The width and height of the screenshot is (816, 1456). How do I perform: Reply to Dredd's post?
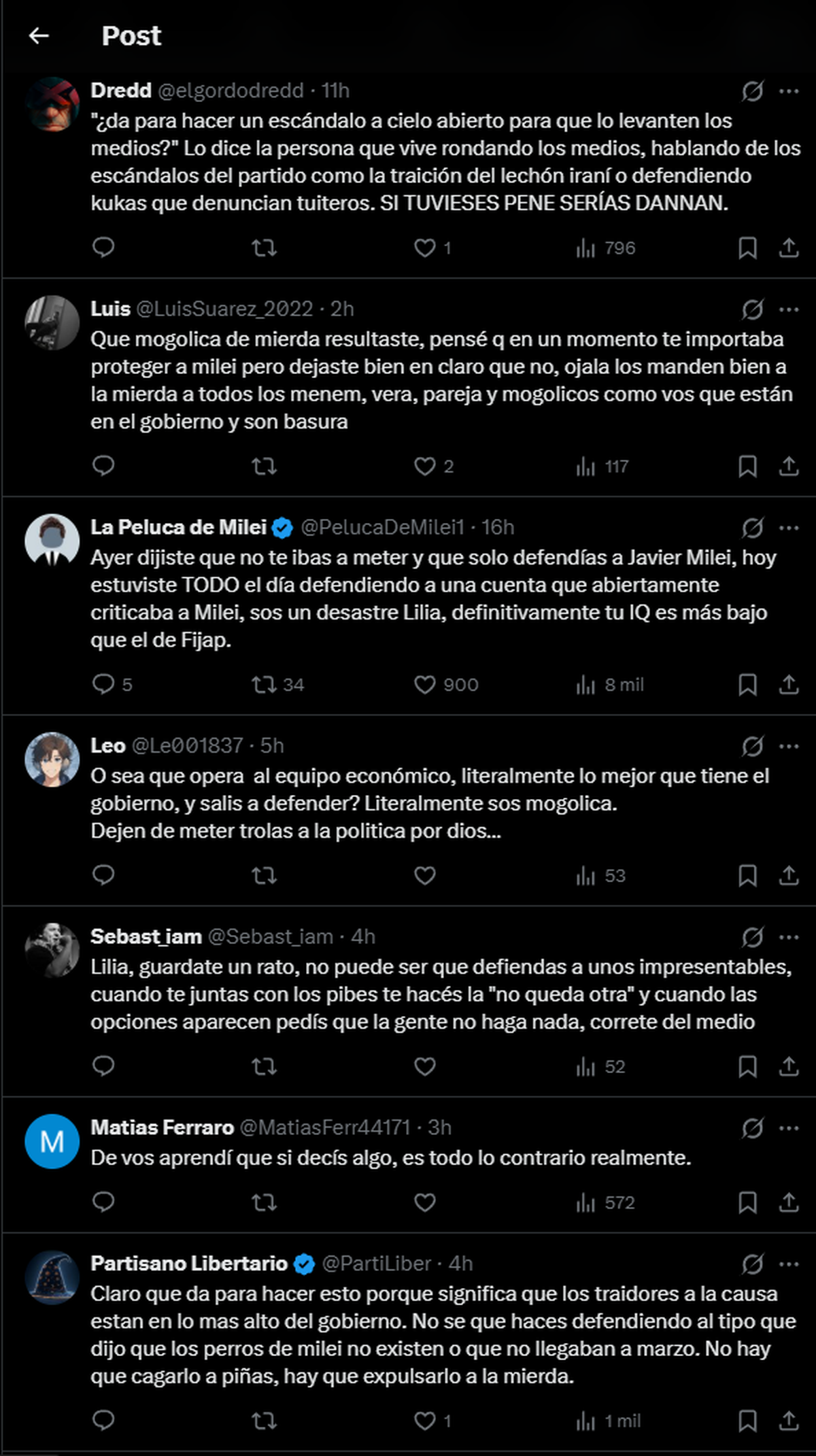[x=103, y=248]
